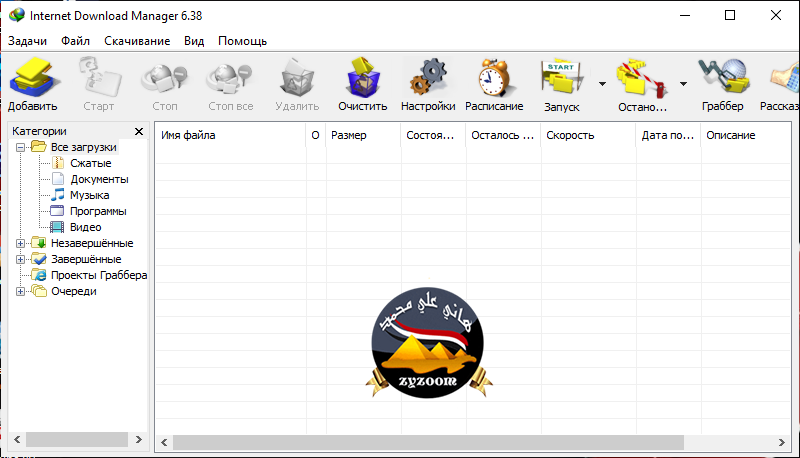Click the Рассказ... (Tell a friend) icon
The image size is (800, 458).
pyautogui.click(x=785, y=78)
